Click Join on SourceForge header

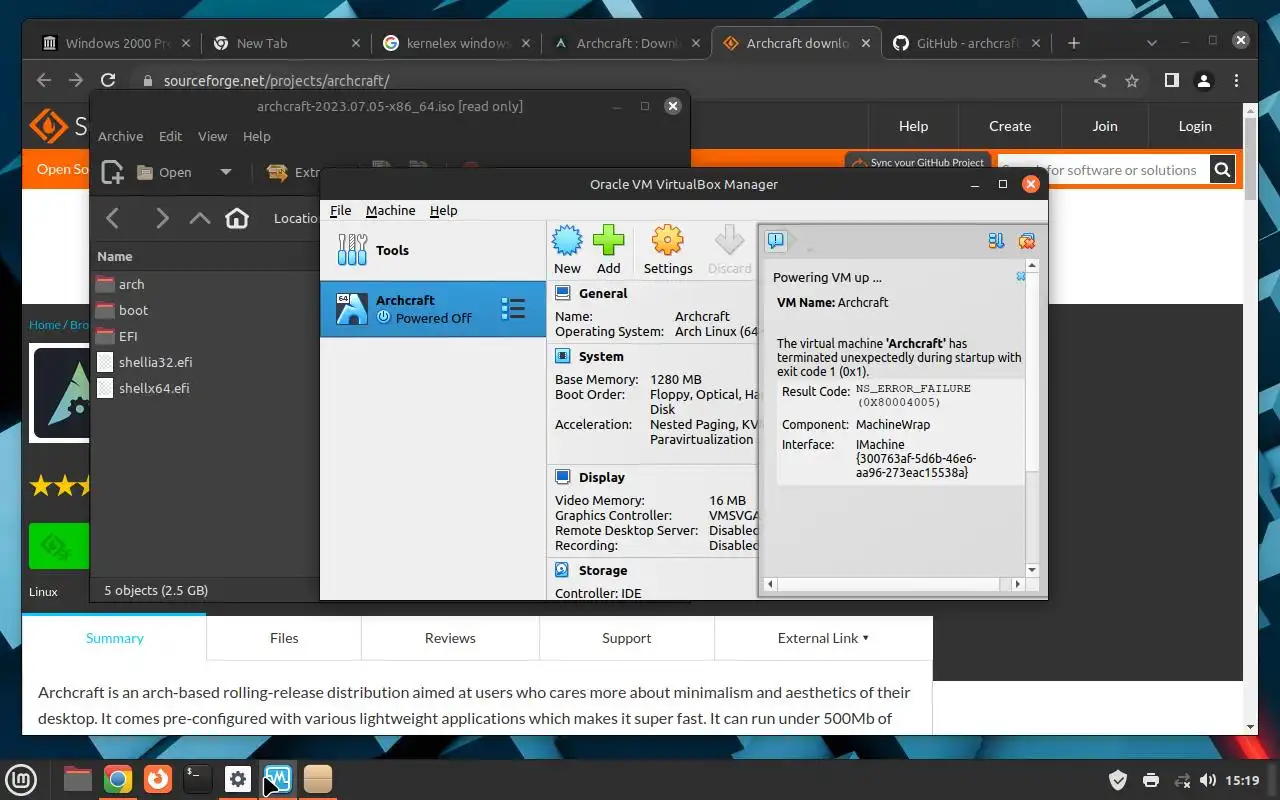(1105, 126)
